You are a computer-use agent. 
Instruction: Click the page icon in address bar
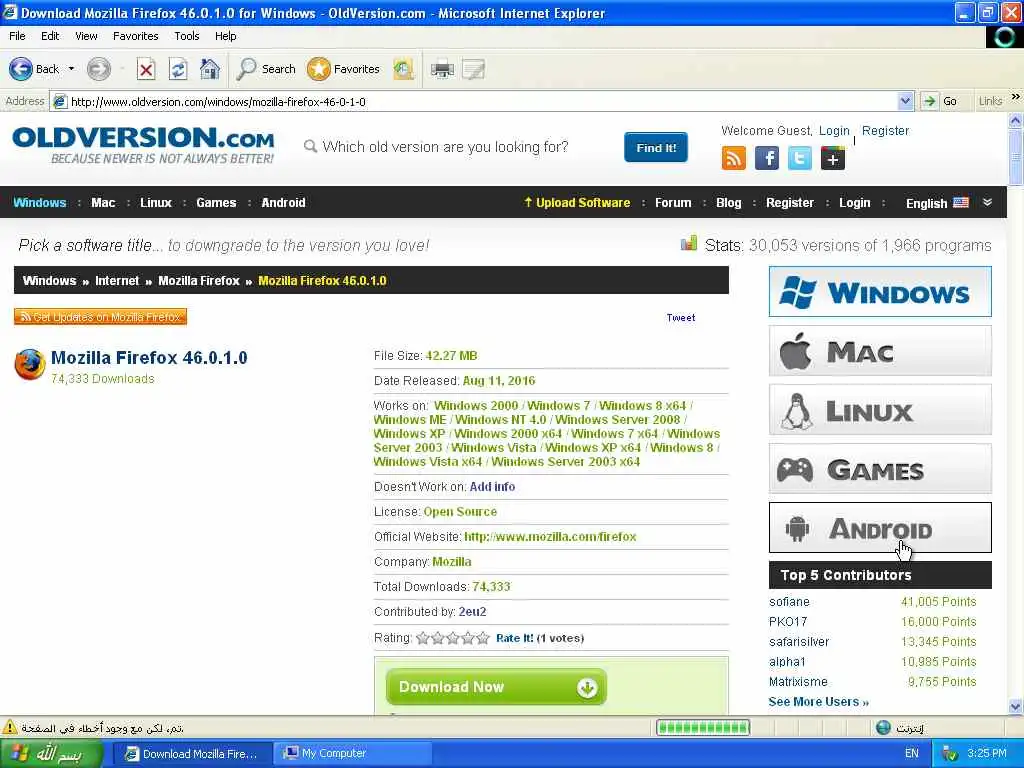tap(60, 101)
